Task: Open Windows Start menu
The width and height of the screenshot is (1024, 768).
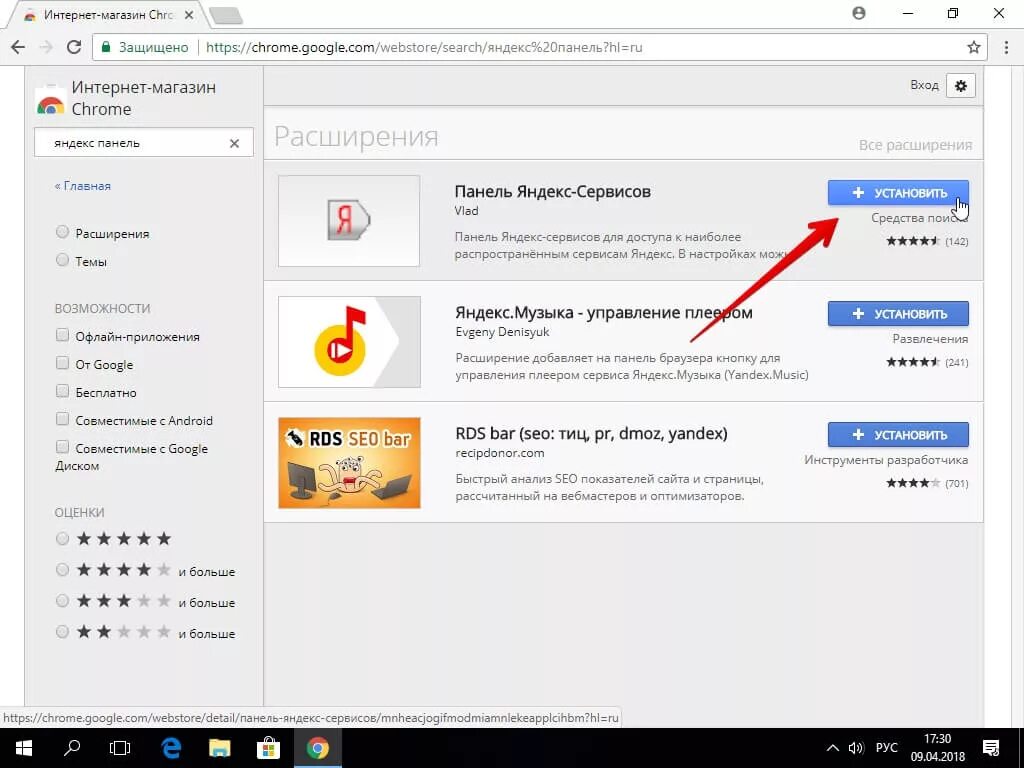Action: point(24,748)
